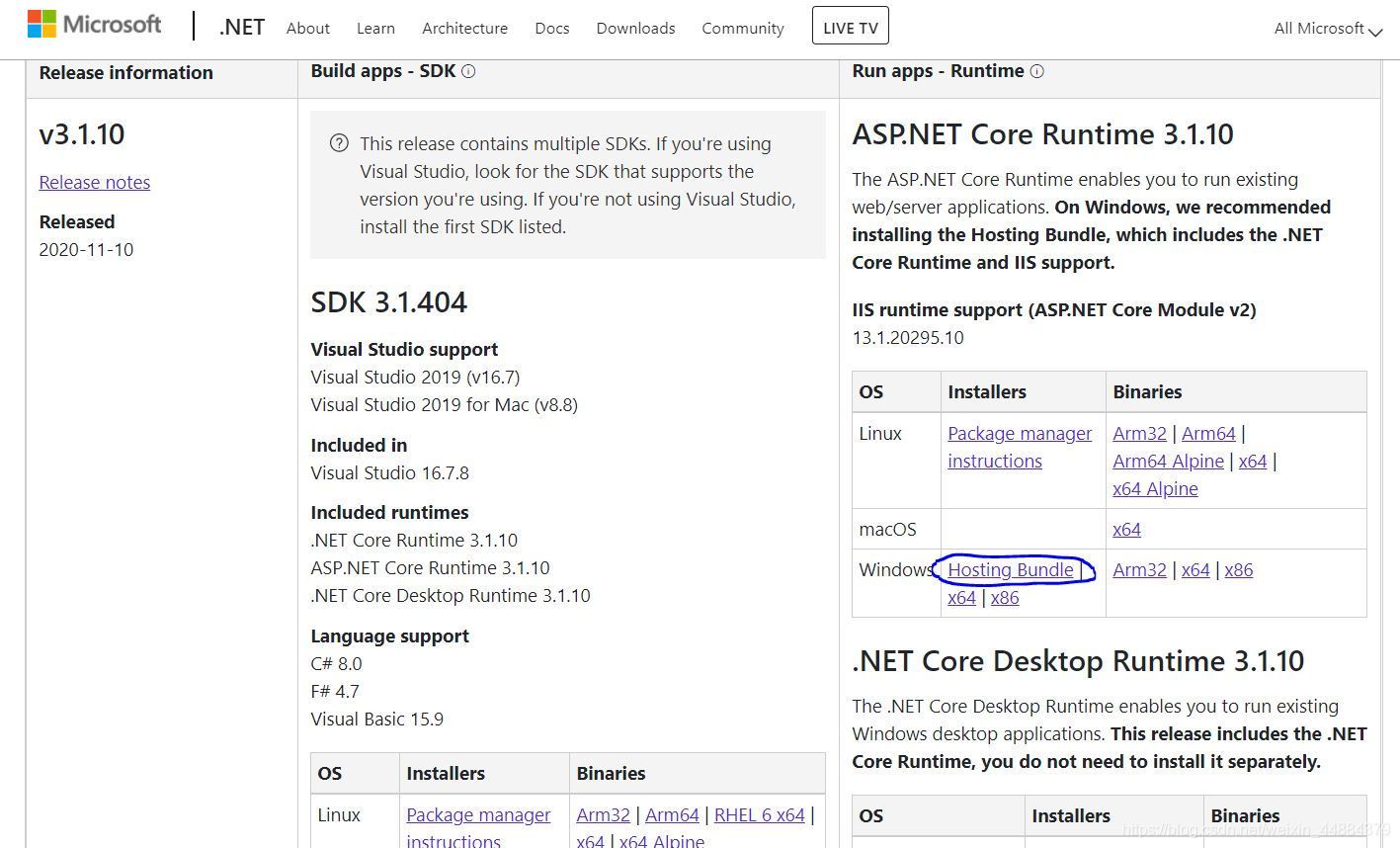Viewport: 1400px width, 848px height.
Task: Click the question mark icon in the SDK note
Action: tap(339, 143)
